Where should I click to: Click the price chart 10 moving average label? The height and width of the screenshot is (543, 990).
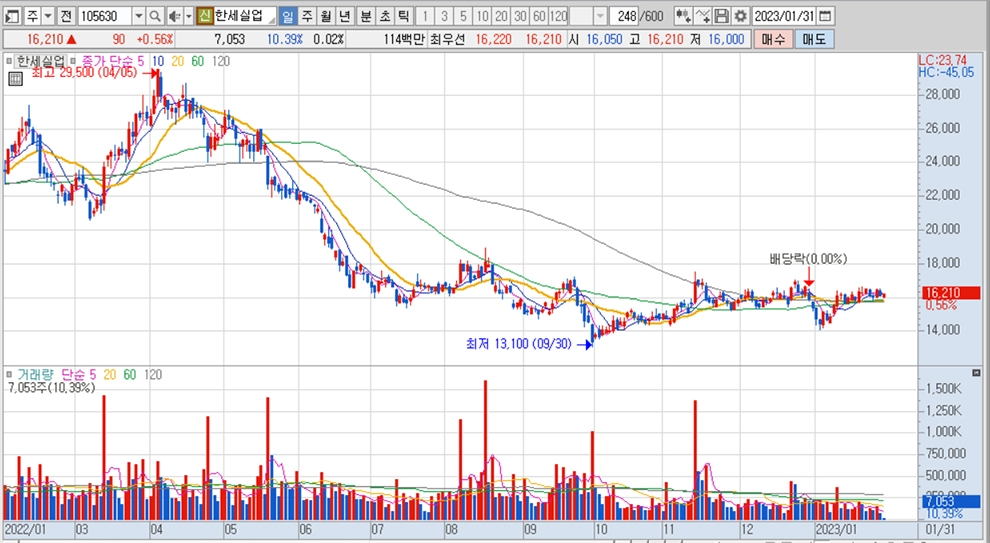point(158,61)
